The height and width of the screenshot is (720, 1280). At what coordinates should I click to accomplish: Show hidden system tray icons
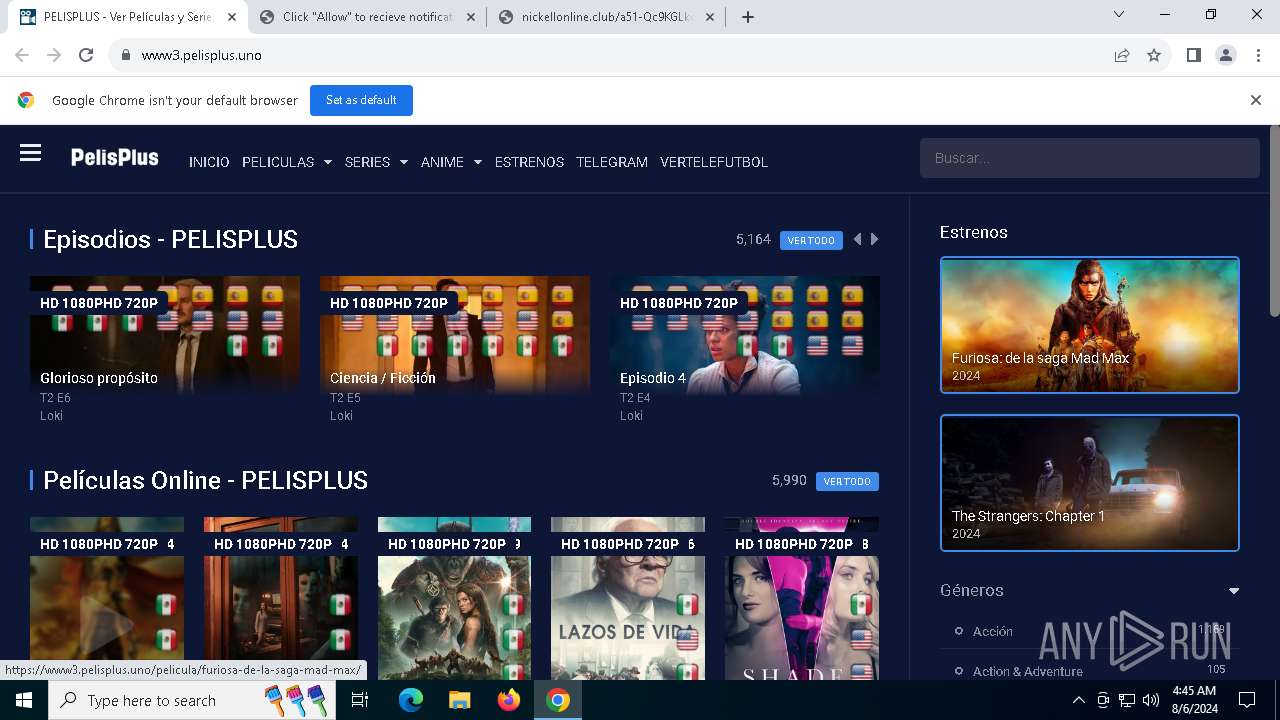1078,700
